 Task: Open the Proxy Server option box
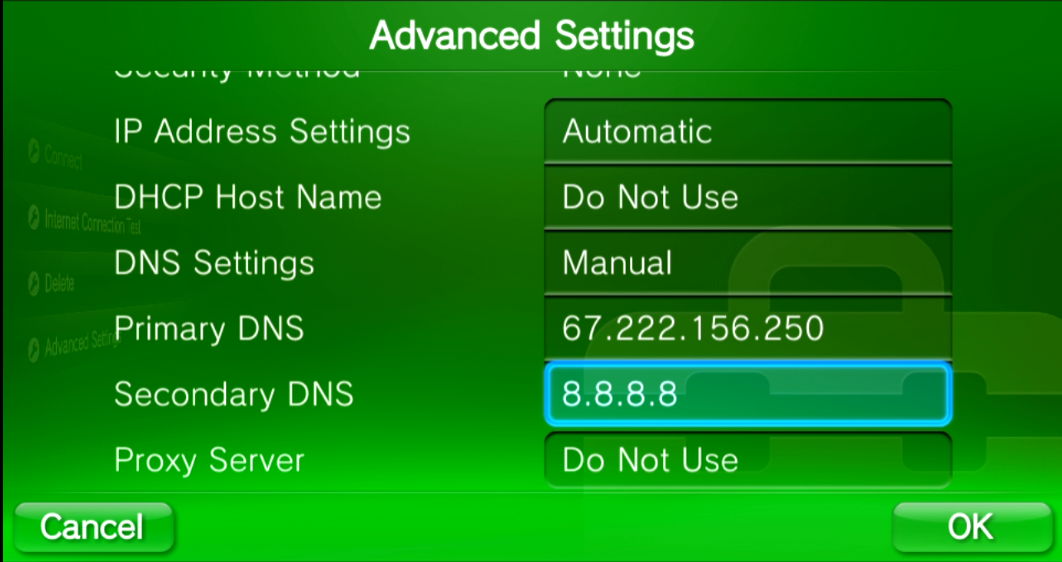pos(747,459)
